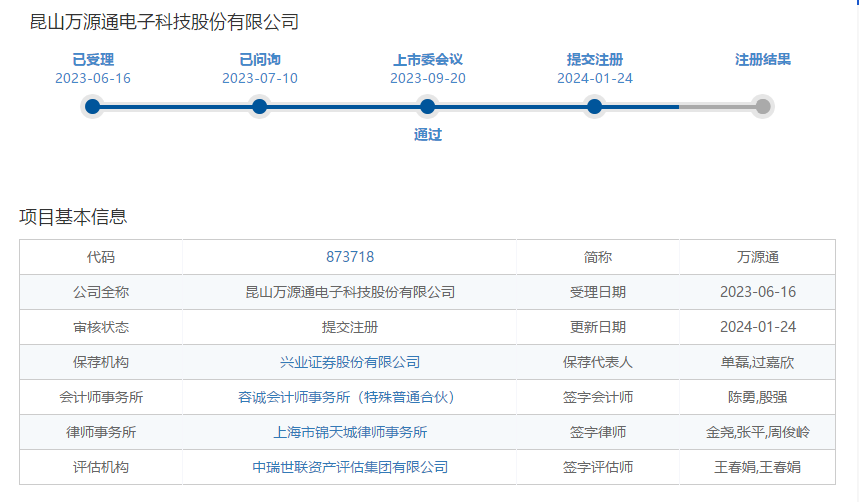The height and width of the screenshot is (502, 859).
Task: Click the 审核状态 label cell
Action: (x=101, y=327)
